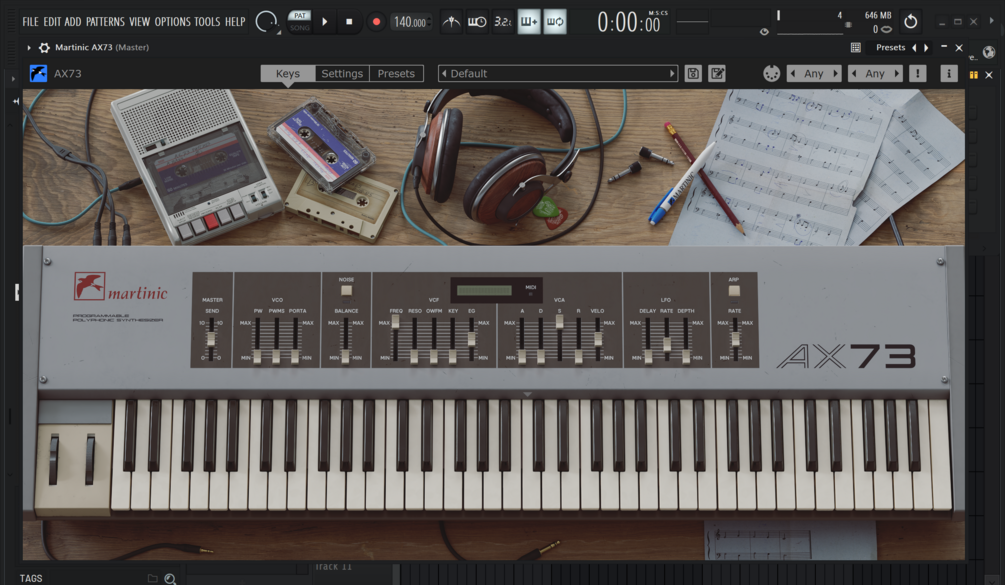The height and width of the screenshot is (585, 1005).
Task: Click the VCF EG slider handle
Action: (472, 339)
